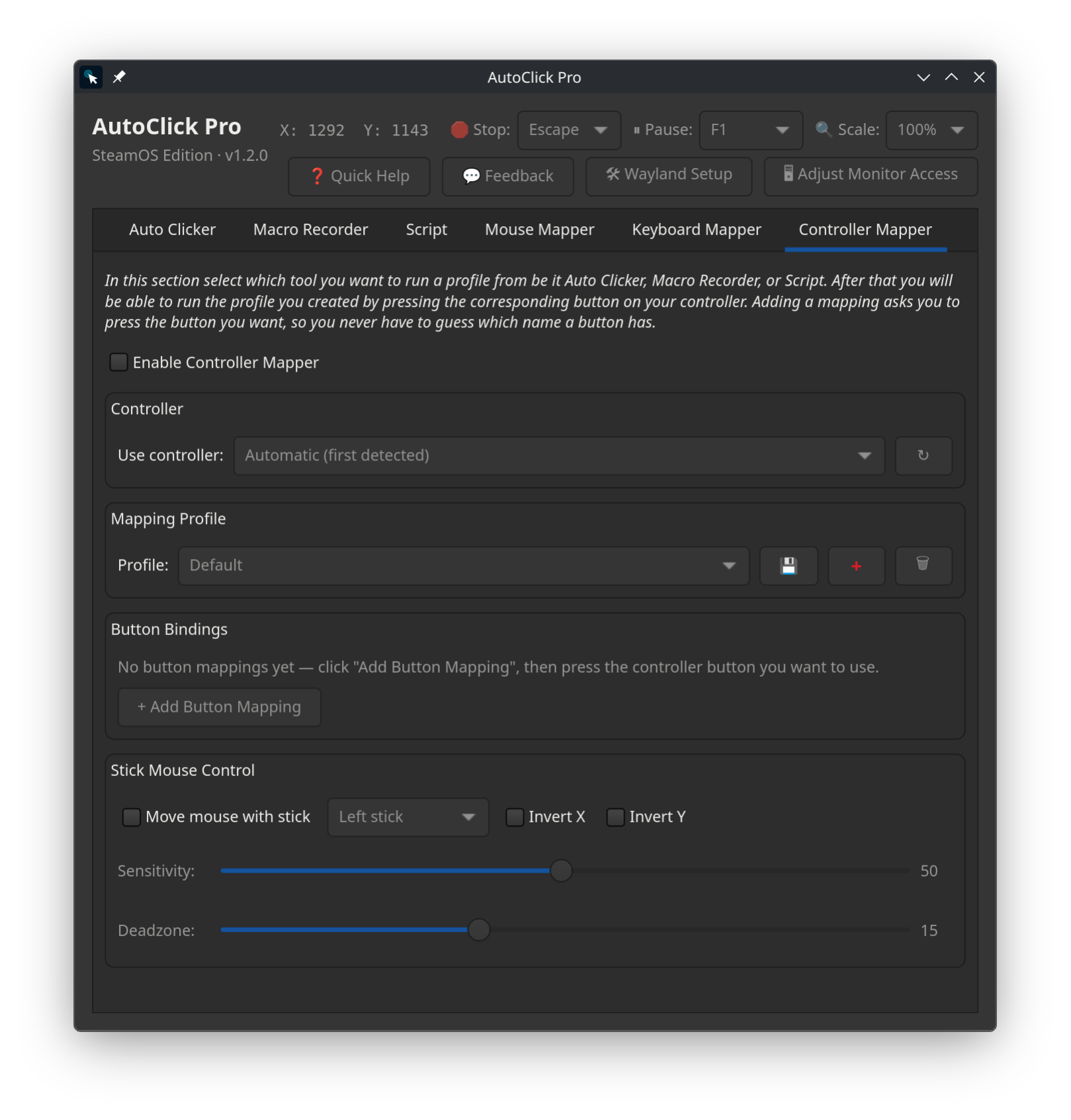Click the AutoClick Pro heading

pos(167,126)
